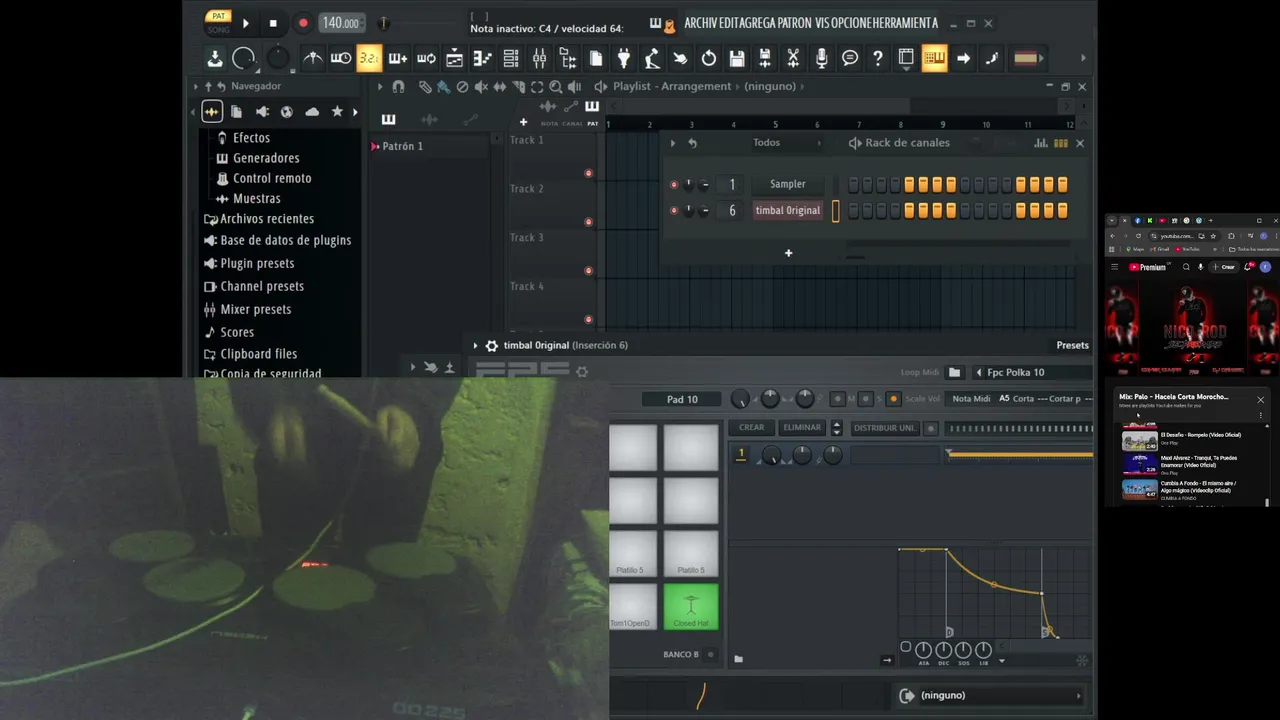This screenshot has width=1280, height=720.
Task: Toggle the 3.2.1 countdown before recording
Action: [x=369, y=58]
